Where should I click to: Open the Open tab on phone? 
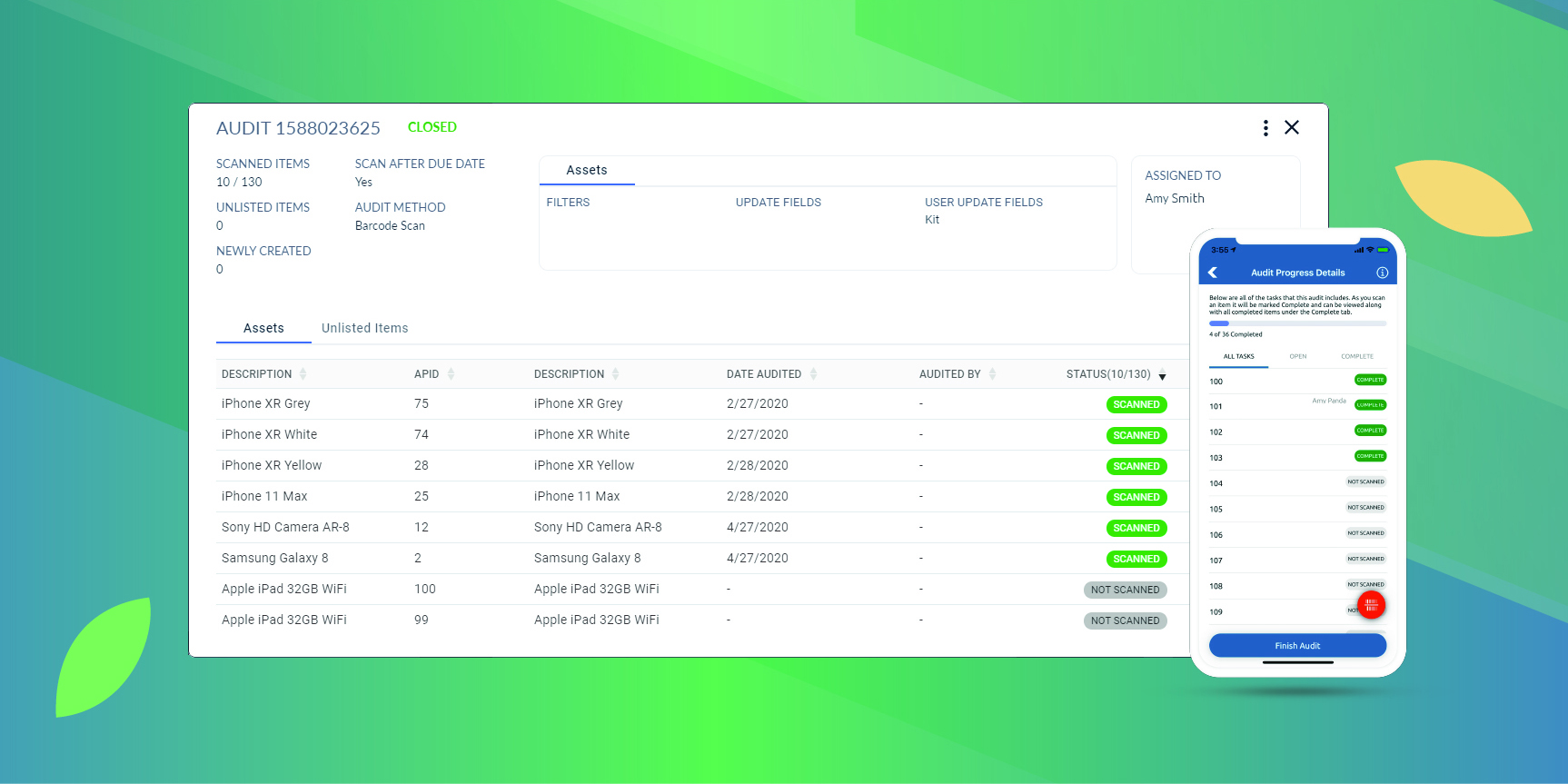[1297, 356]
